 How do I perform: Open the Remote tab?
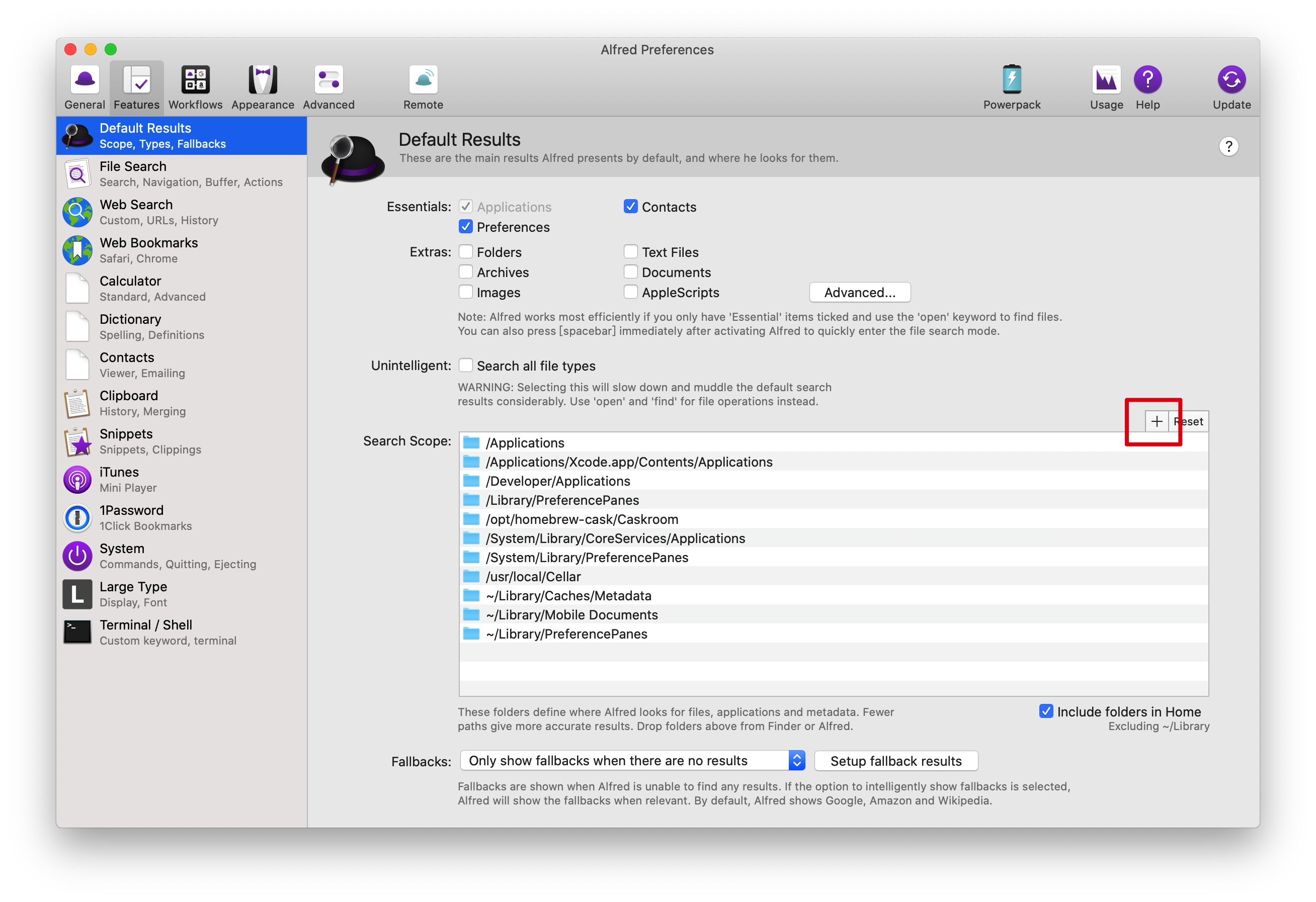pos(423,87)
